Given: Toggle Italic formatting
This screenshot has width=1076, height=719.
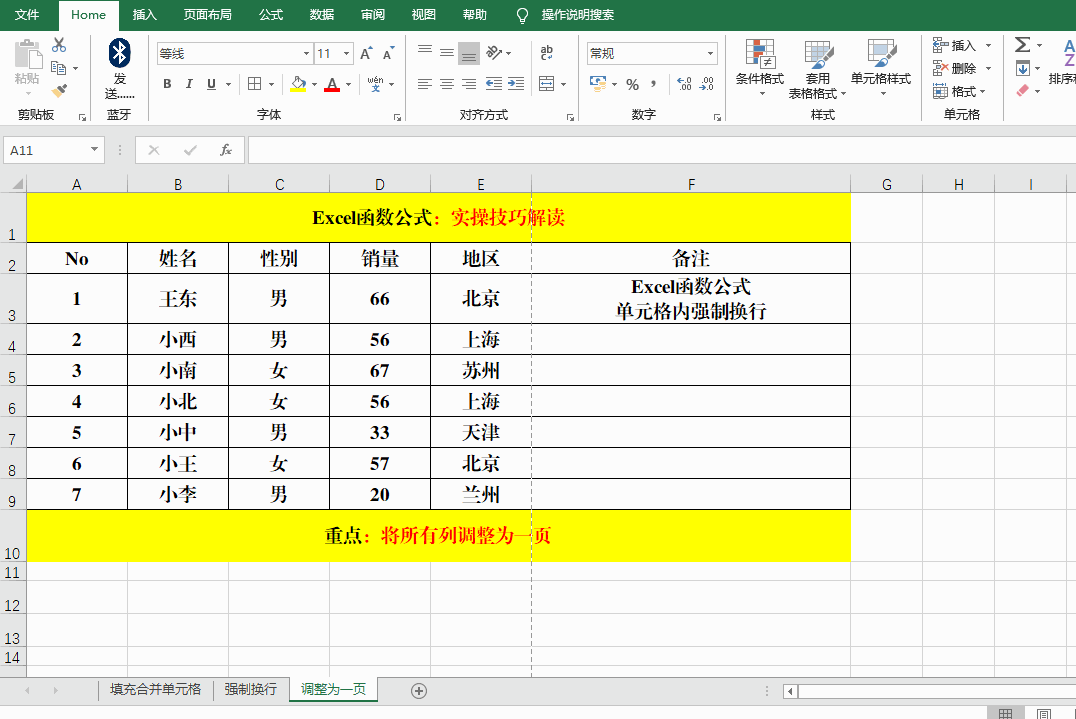Looking at the screenshot, I should pos(189,84).
